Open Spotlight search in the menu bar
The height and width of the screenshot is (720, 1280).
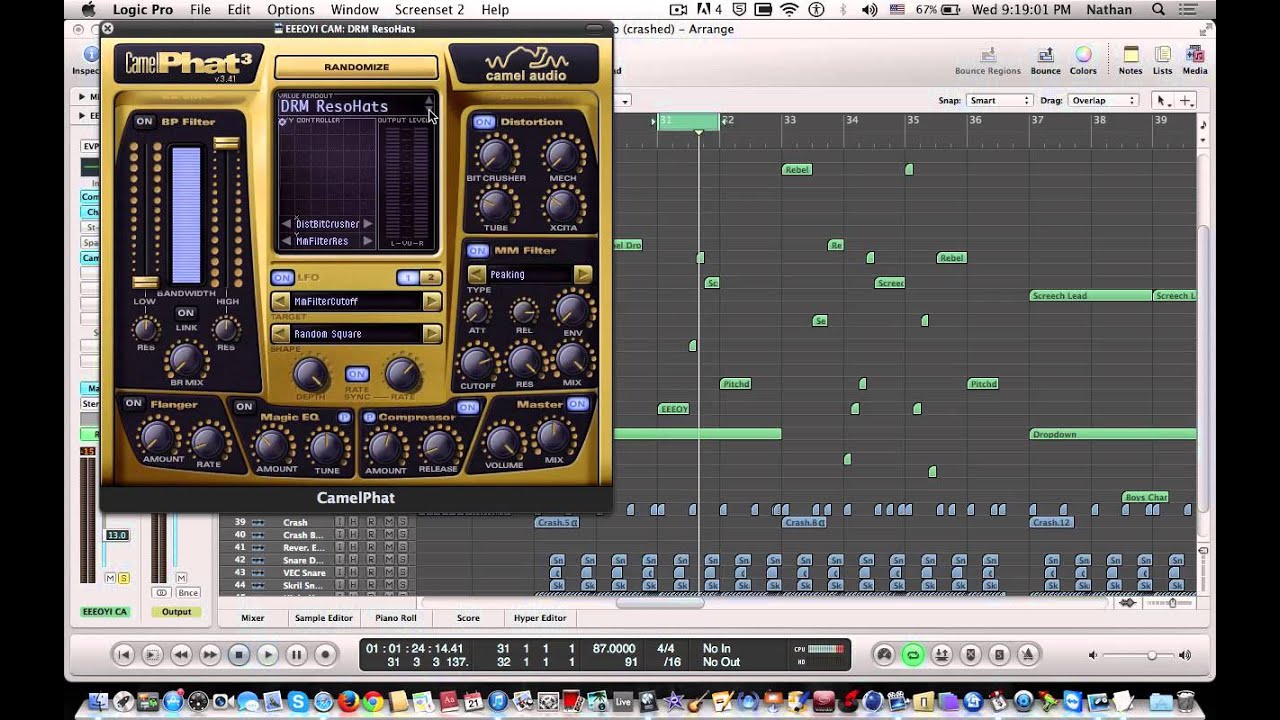click(1159, 9)
